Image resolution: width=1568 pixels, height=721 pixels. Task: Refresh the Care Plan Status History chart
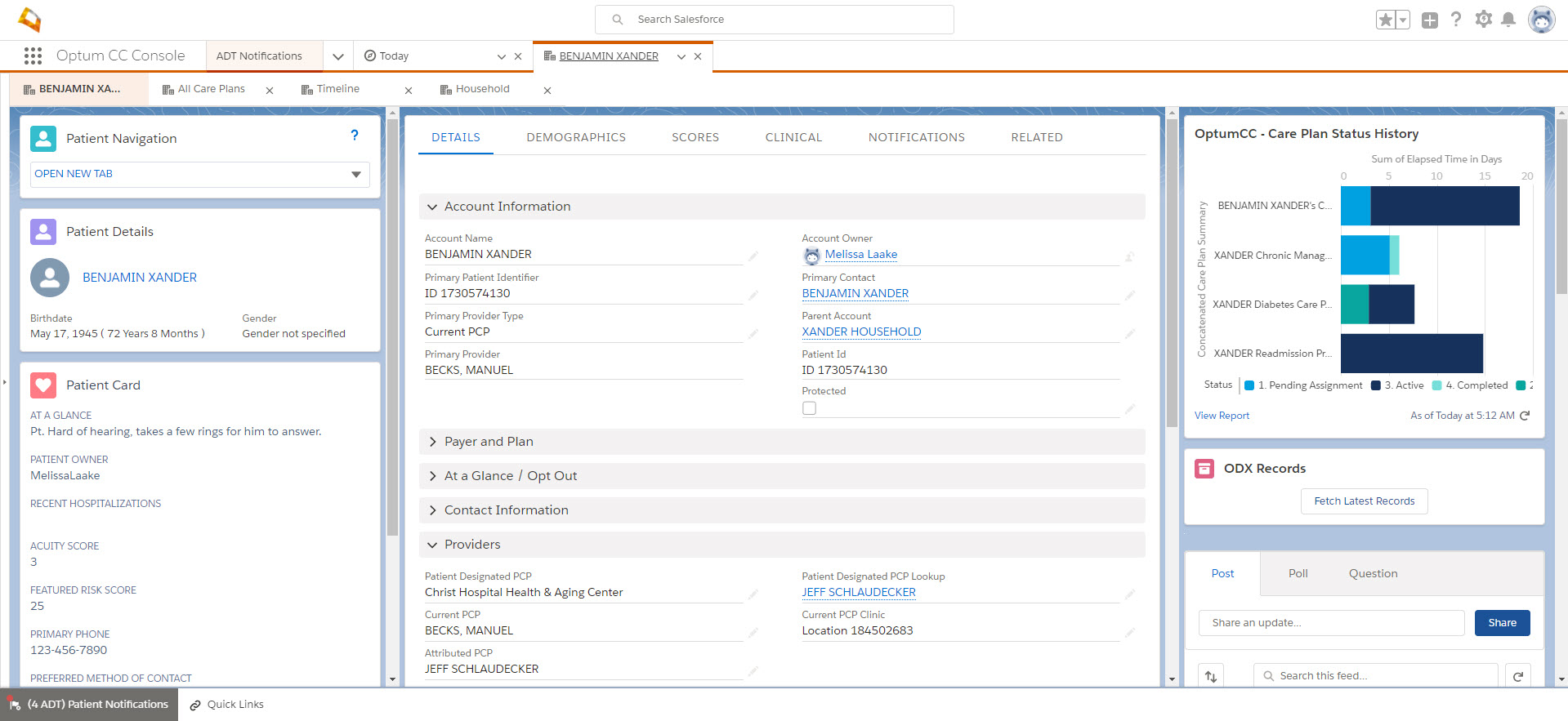tap(1525, 416)
